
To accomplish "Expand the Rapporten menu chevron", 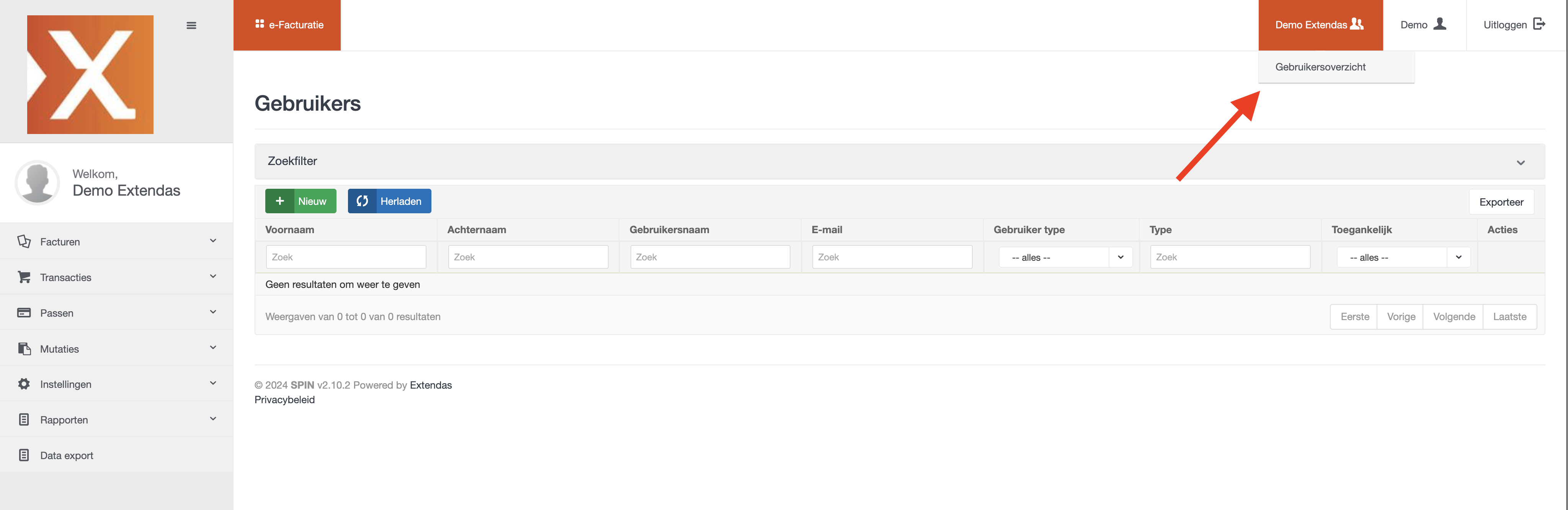I will (x=213, y=419).
